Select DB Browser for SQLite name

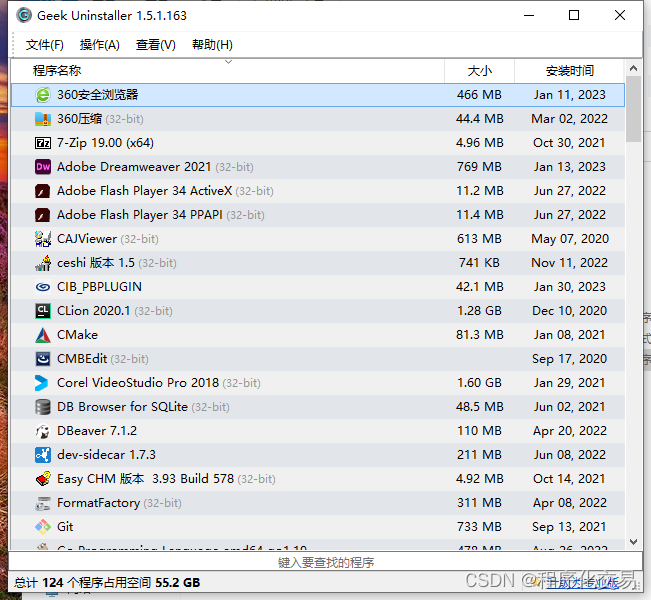(122, 407)
